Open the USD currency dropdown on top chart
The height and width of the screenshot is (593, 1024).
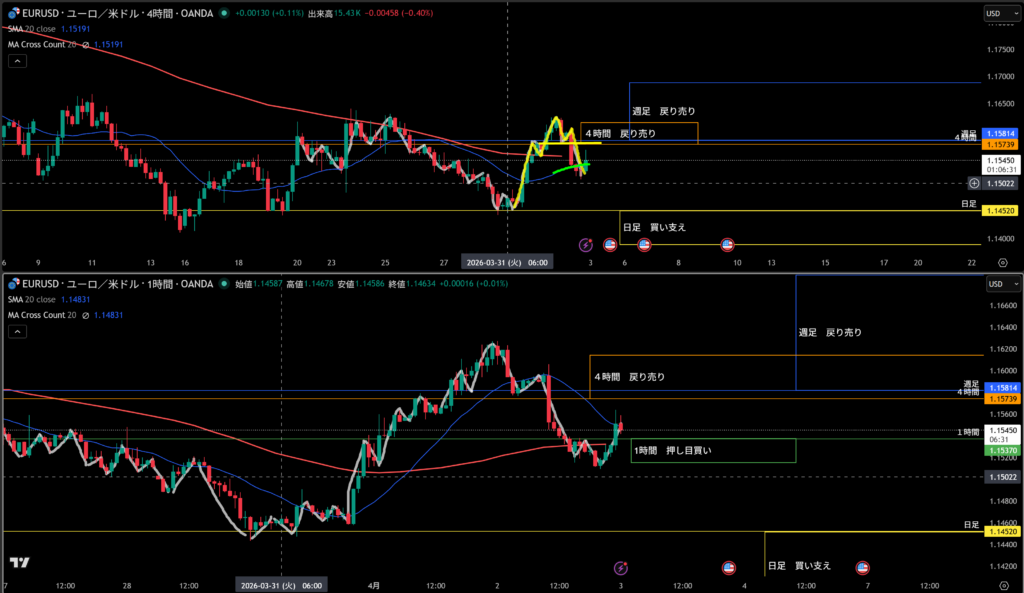point(996,13)
